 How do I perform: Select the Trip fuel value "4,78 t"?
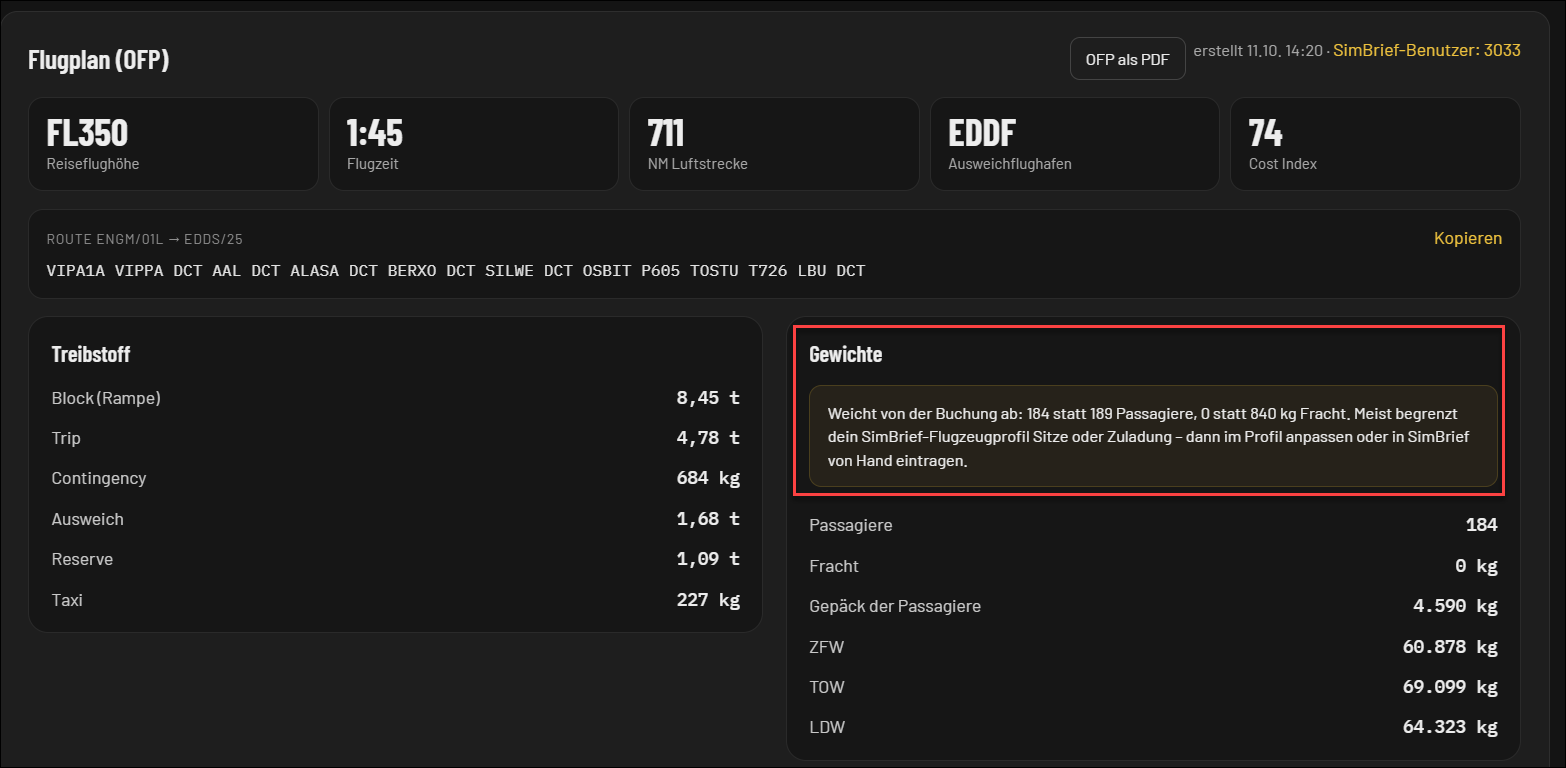point(708,438)
